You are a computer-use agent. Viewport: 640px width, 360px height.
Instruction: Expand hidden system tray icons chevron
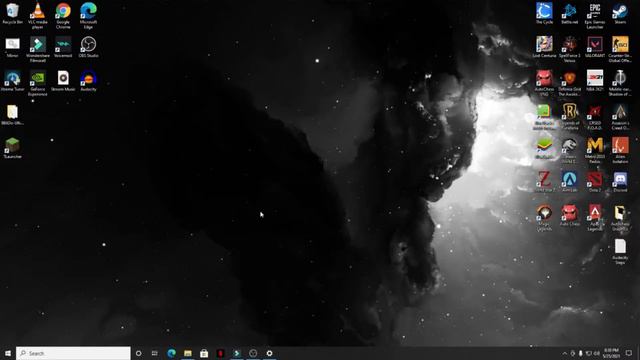click(x=564, y=353)
